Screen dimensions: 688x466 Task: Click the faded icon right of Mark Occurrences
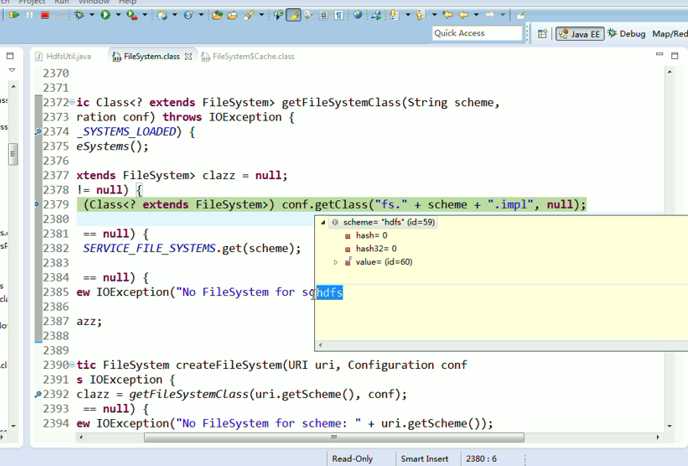point(308,15)
